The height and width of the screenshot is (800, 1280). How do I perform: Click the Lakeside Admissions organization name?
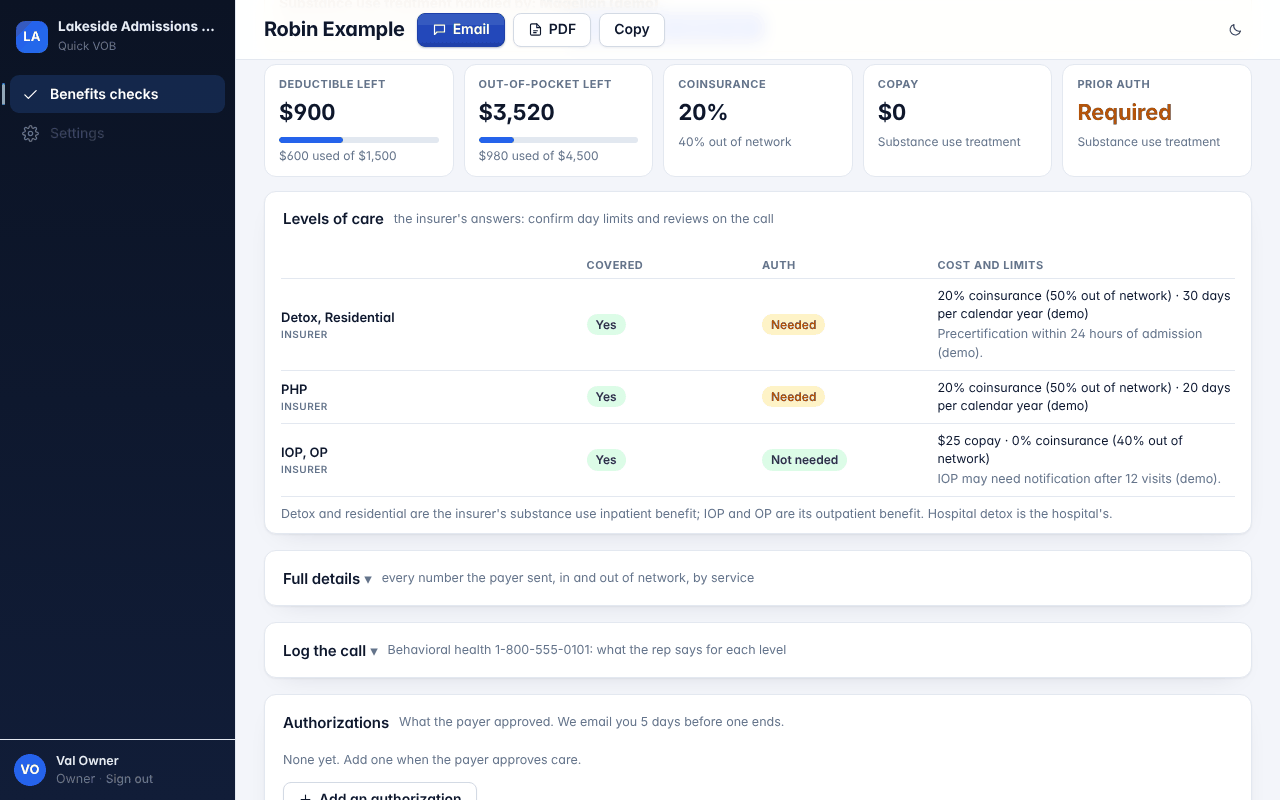click(136, 27)
